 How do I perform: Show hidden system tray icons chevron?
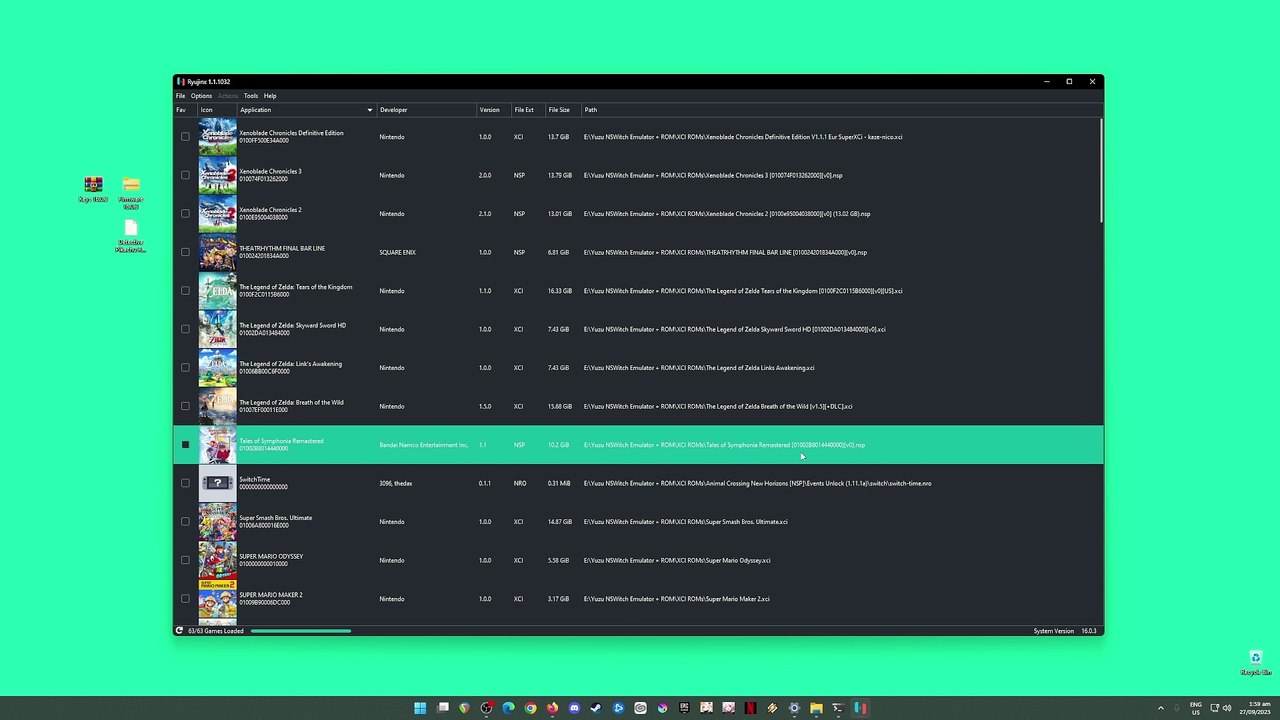coord(1160,708)
